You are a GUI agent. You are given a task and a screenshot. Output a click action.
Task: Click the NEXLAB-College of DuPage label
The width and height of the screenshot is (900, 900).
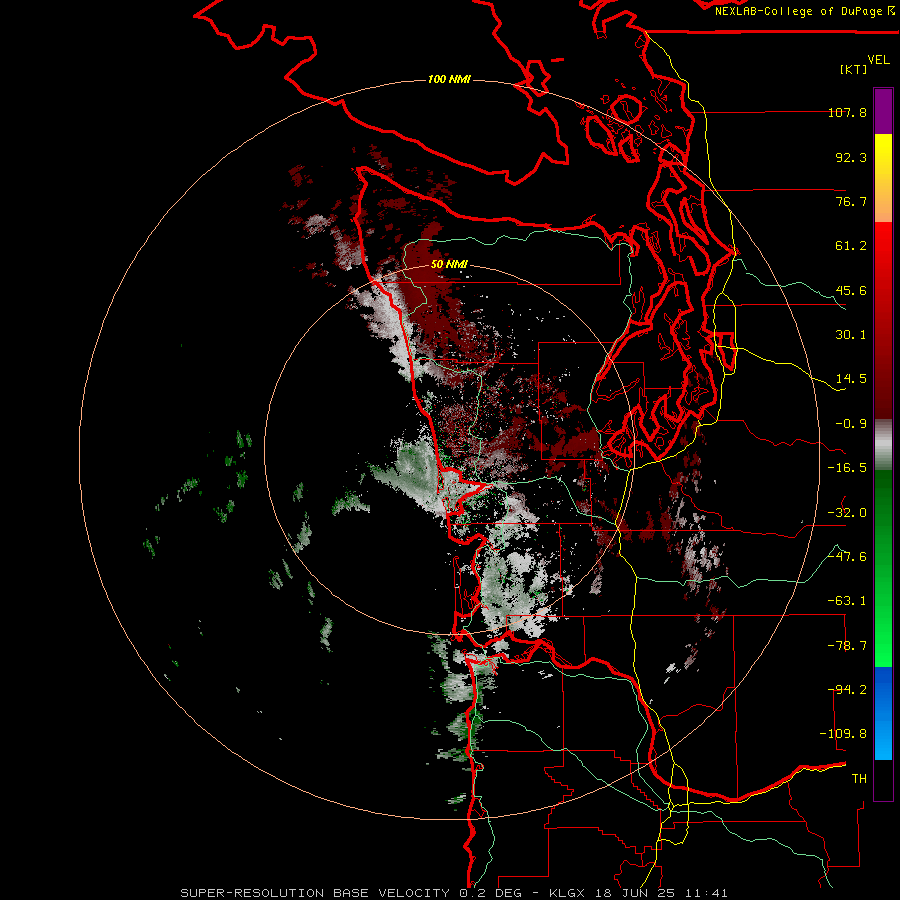coord(805,11)
